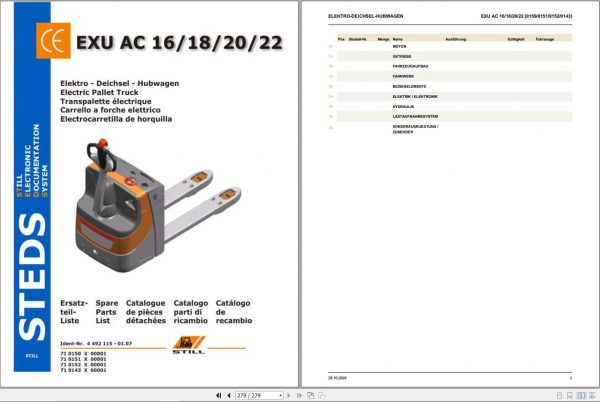The height and width of the screenshot is (402, 600).
Task: Click the STILL logo on cover
Action: click(x=189, y=345)
